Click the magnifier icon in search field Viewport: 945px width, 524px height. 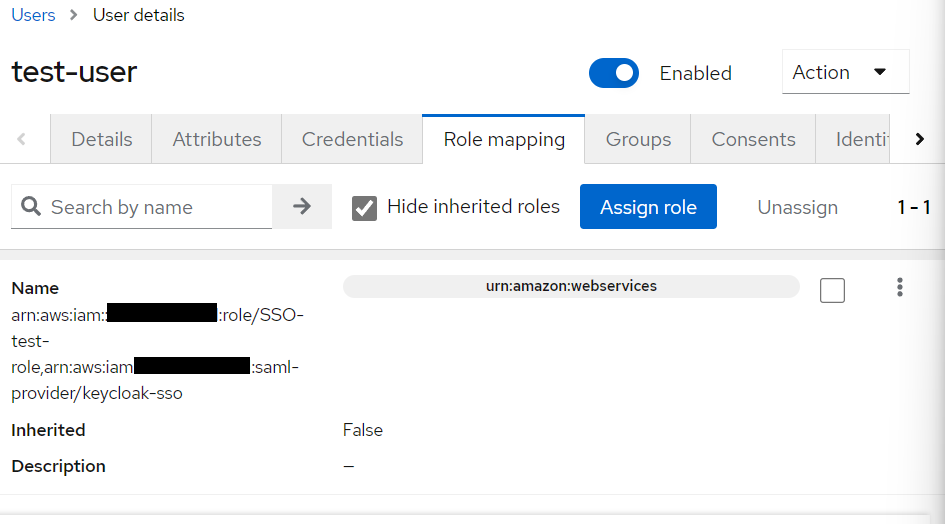tap(31, 207)
